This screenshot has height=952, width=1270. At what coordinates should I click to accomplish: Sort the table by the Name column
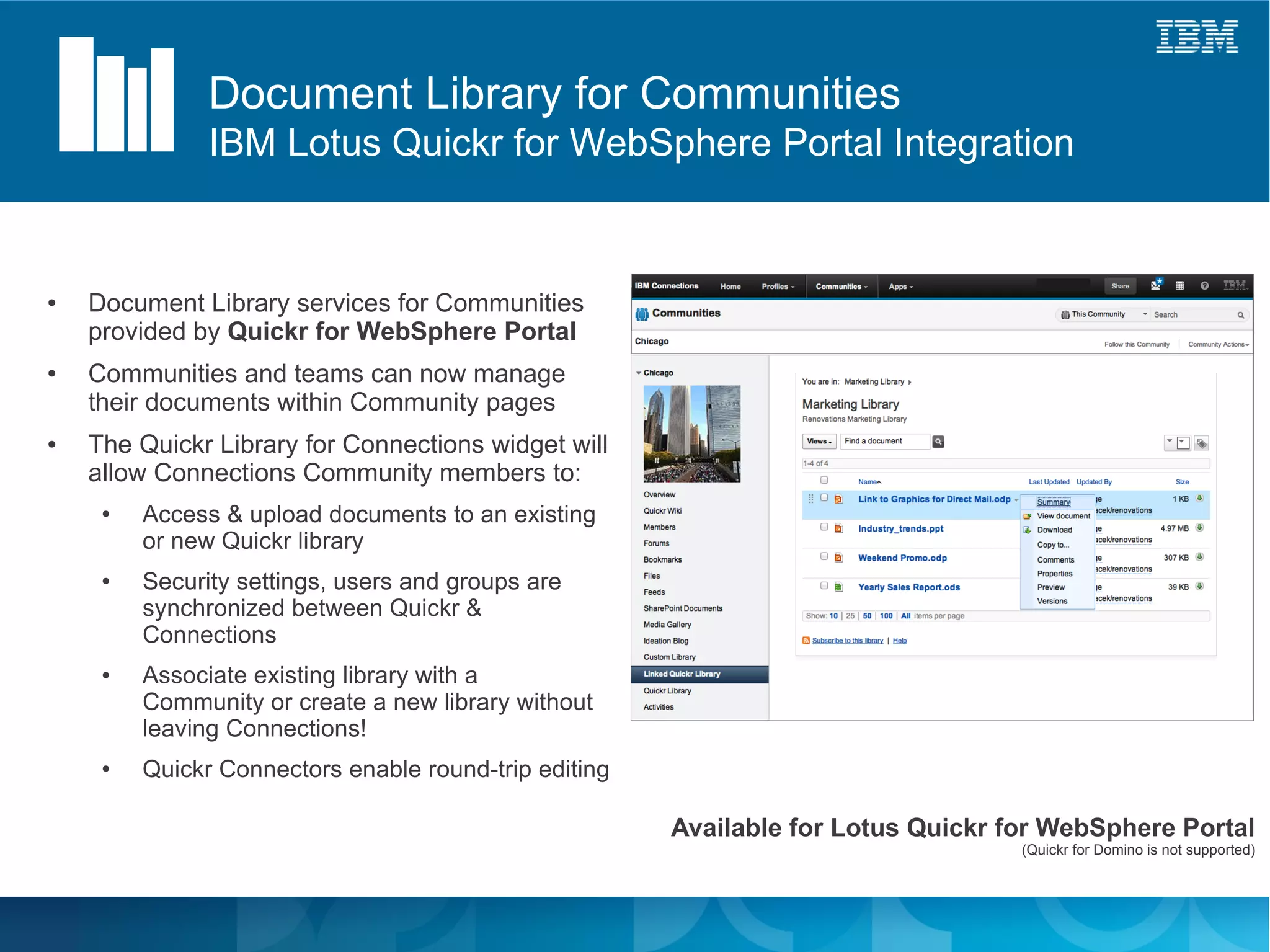(x=869, y=482)
